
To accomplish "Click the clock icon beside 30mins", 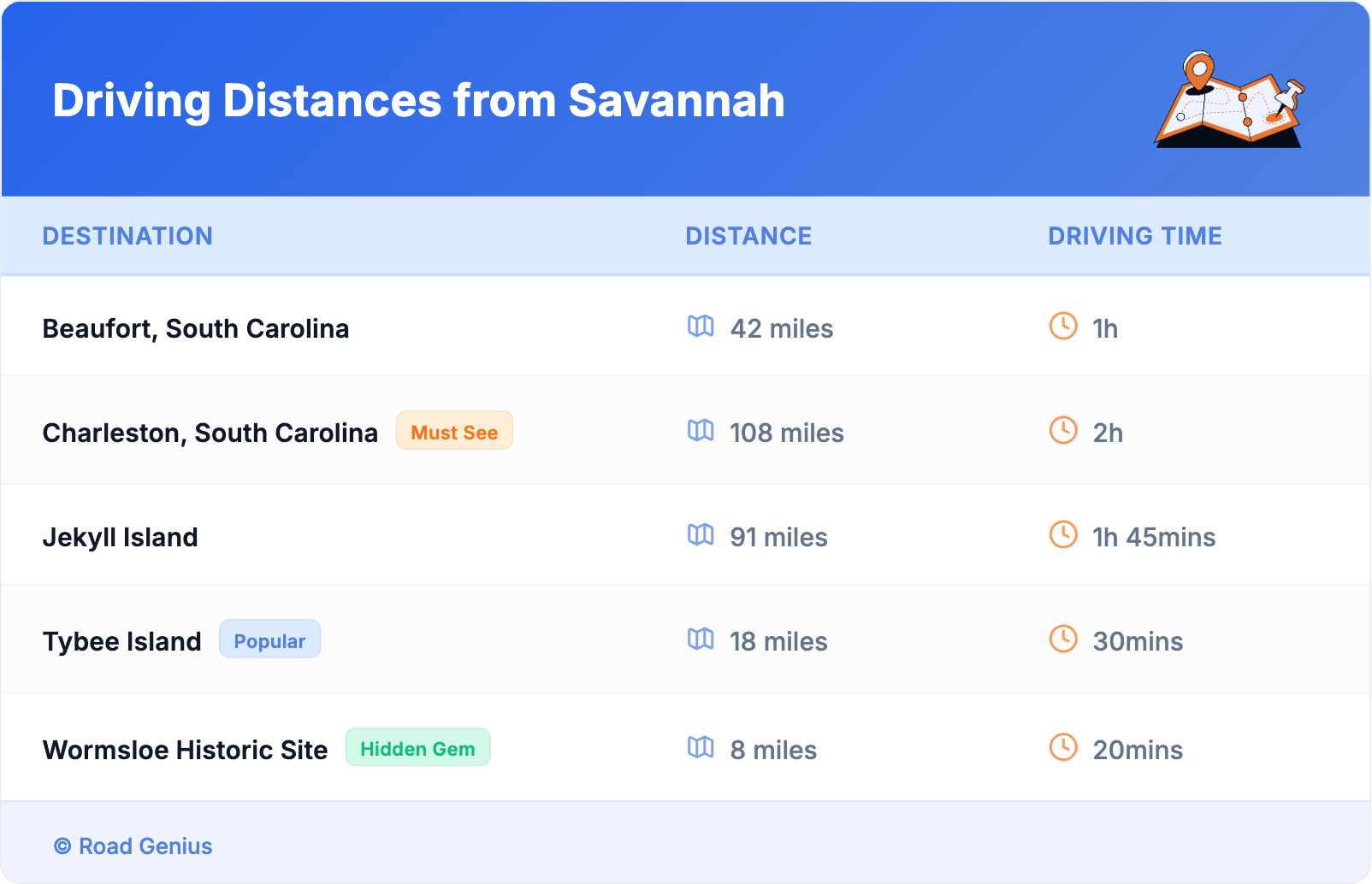I will tap(1063, 639).
